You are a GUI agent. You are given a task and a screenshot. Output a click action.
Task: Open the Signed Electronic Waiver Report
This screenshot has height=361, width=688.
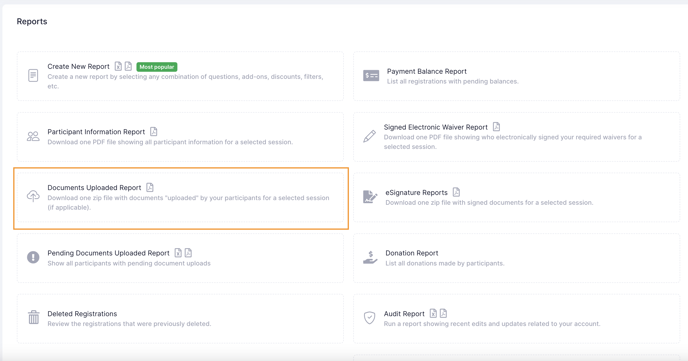click(x=436, y=127)
